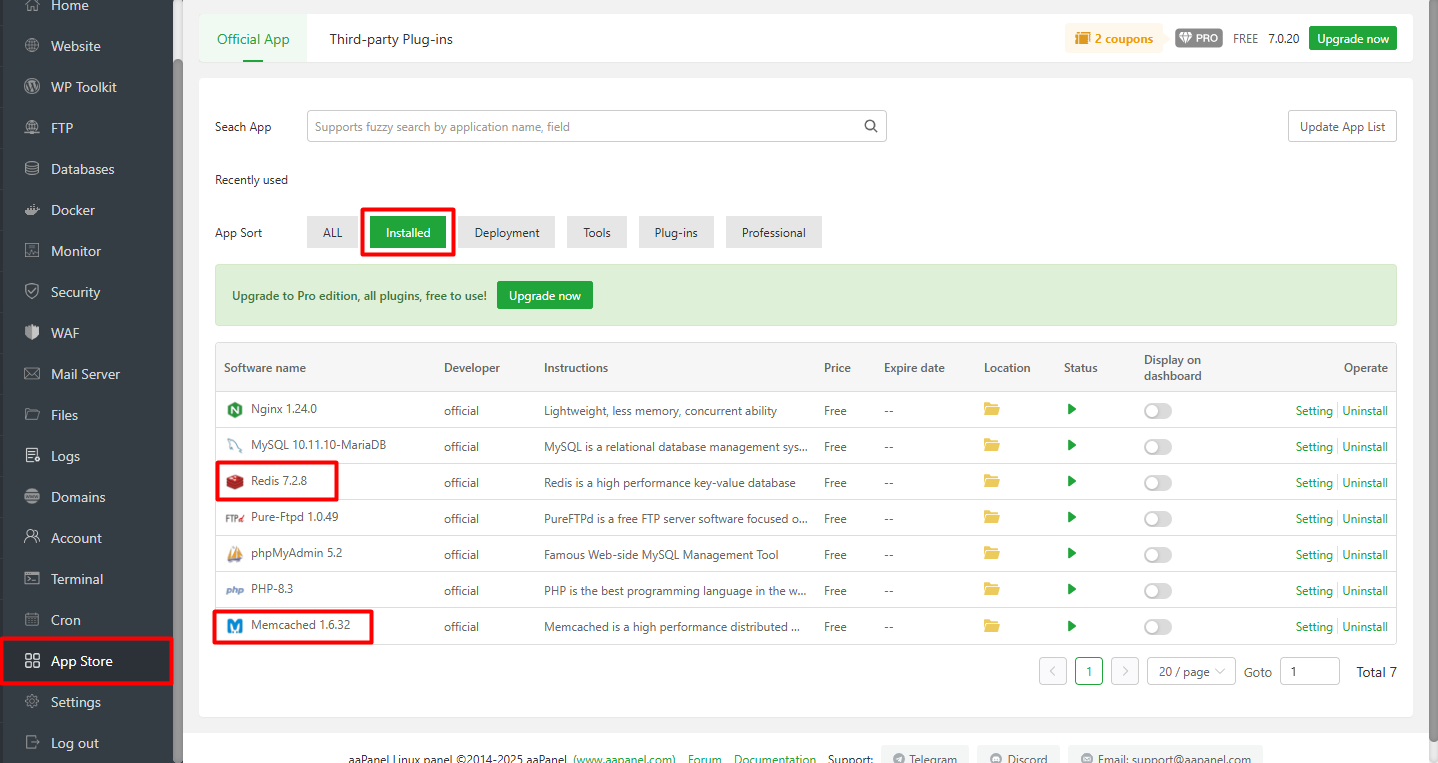Click the PHP-8.3 status play icon

pyautogui.click(x=1072, y=589)
